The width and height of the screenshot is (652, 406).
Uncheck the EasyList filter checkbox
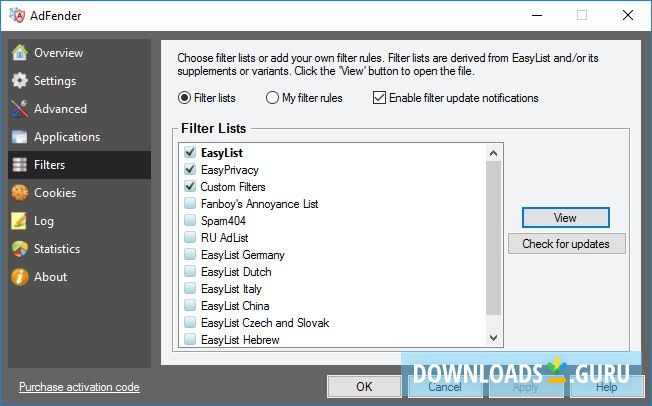[x=190, y=152]
